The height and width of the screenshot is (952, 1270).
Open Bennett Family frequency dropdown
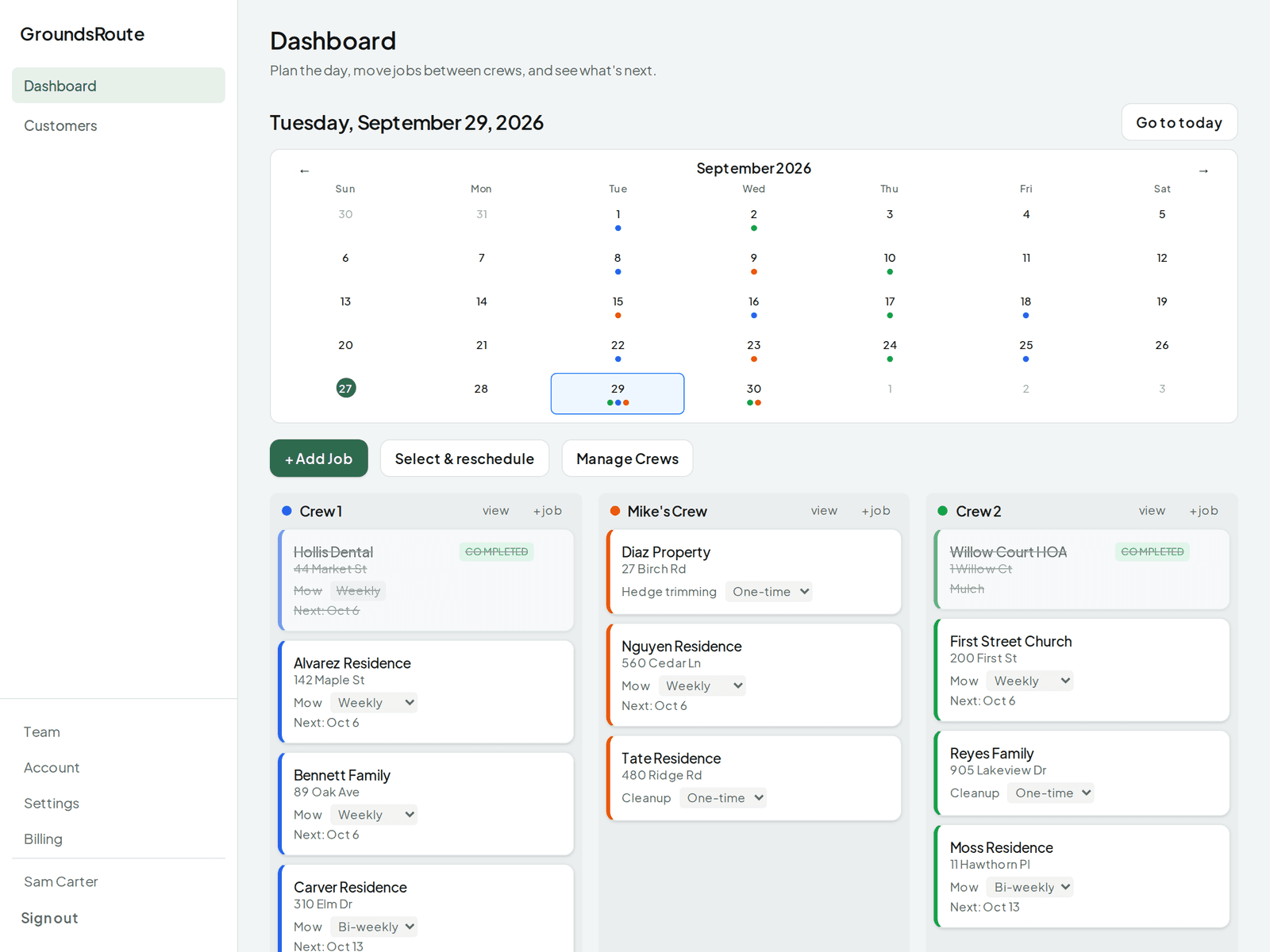(x=374, y=815)
